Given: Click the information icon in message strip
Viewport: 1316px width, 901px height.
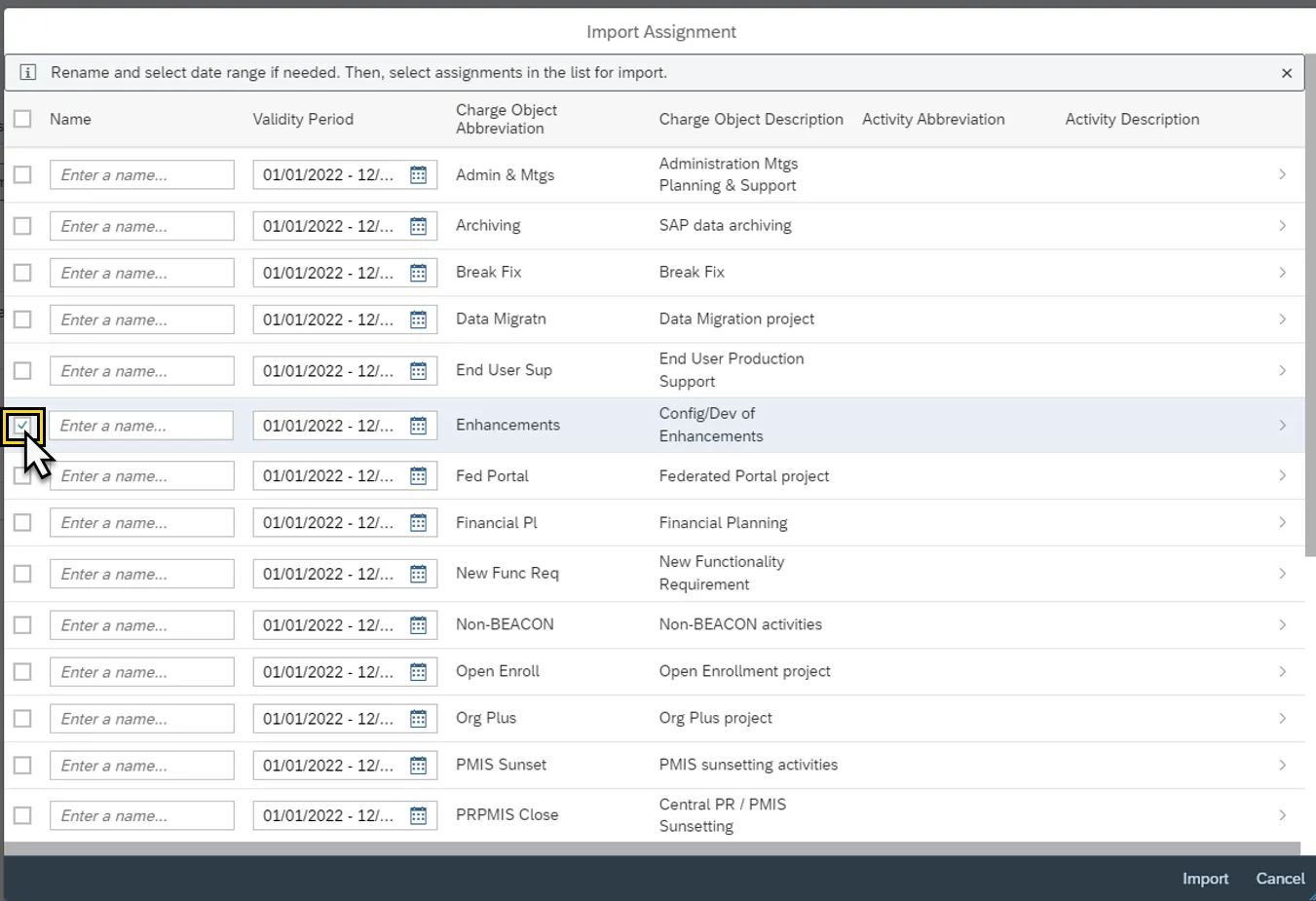Looking at the screenshot, I should click(28, 73).
